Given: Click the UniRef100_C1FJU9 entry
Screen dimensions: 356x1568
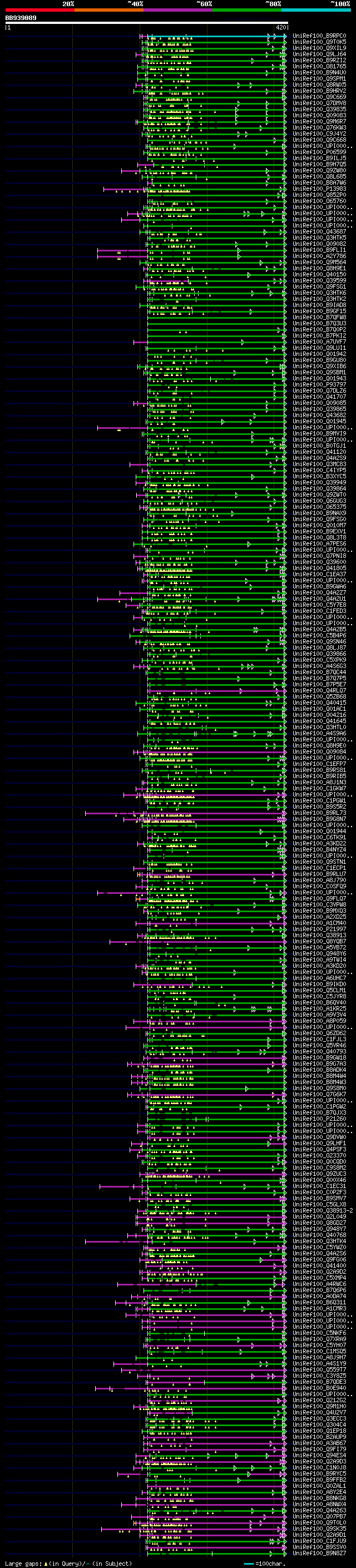Looking at the screenshot, I should 319,1541.
